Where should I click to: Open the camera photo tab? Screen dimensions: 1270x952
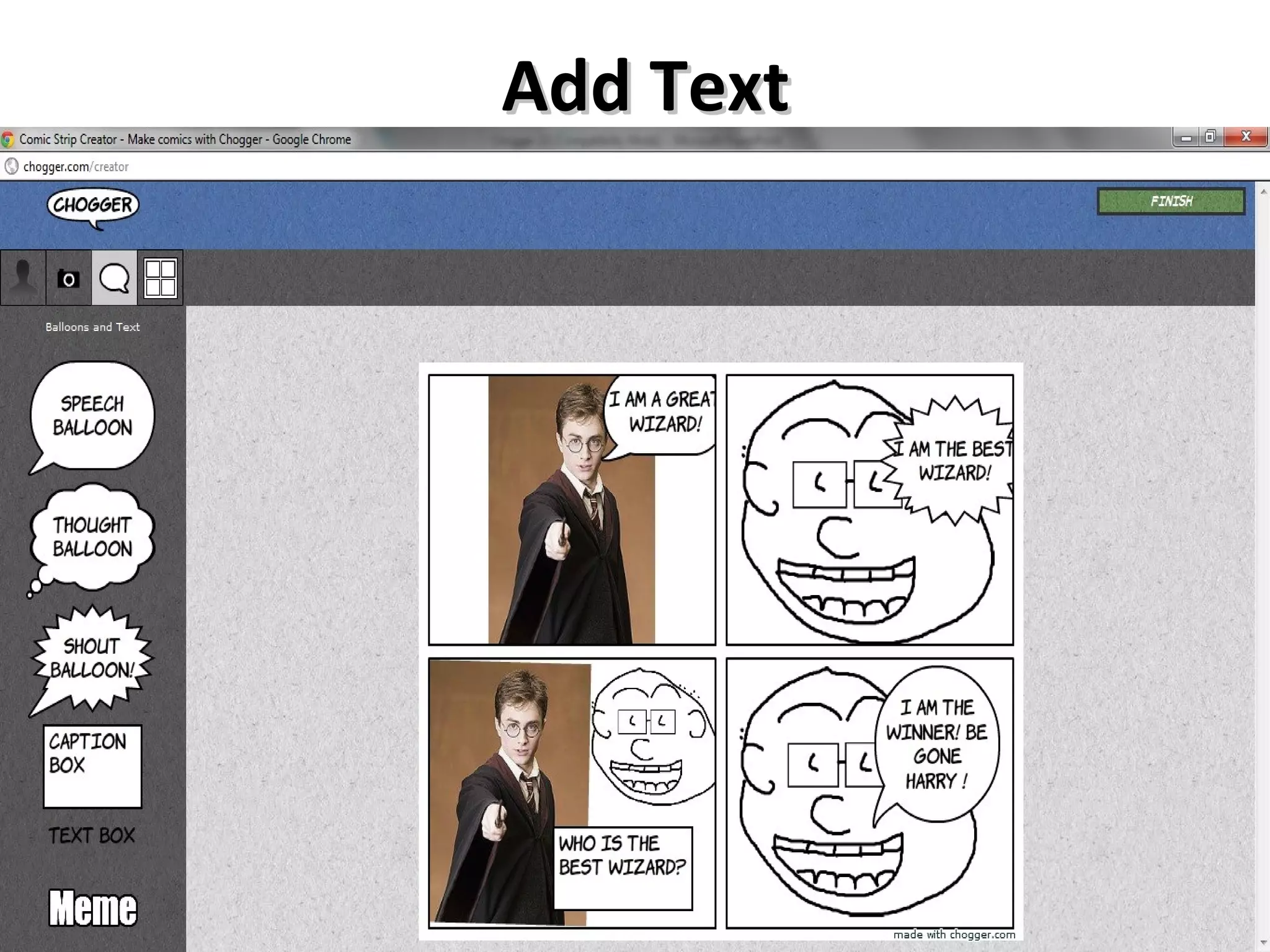pos(69,278)
